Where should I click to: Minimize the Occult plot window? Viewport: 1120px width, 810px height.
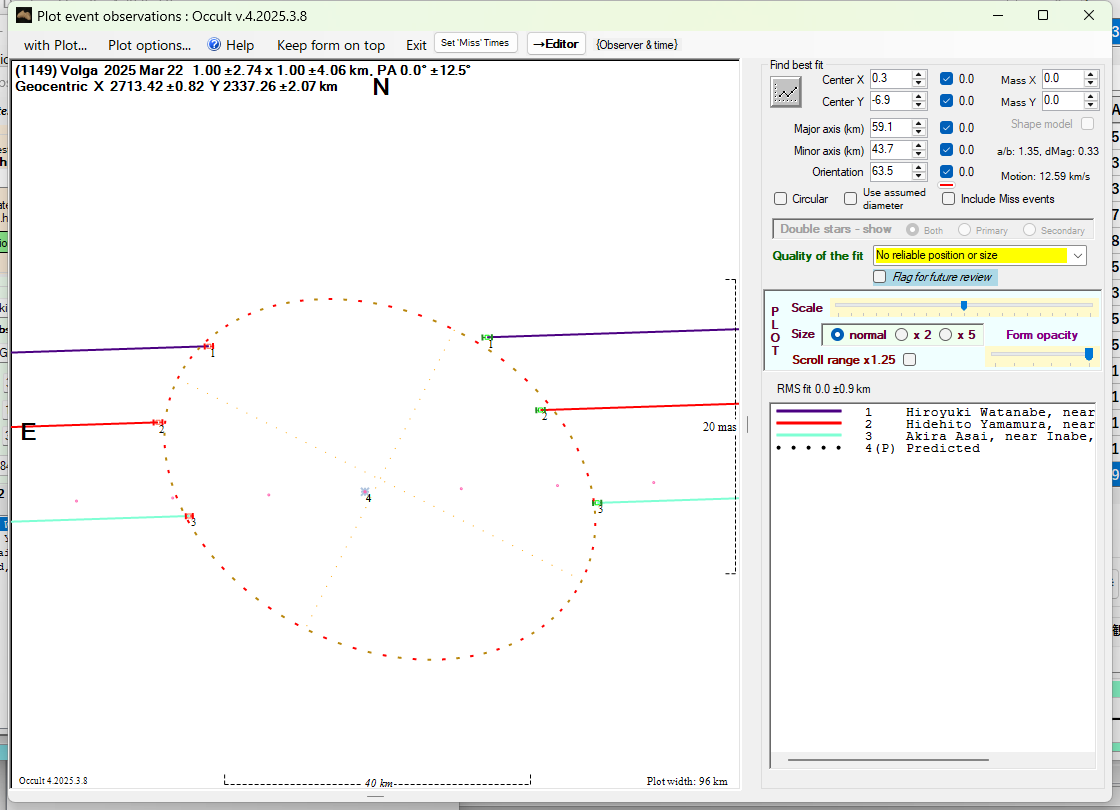click(x=997, y=16)
